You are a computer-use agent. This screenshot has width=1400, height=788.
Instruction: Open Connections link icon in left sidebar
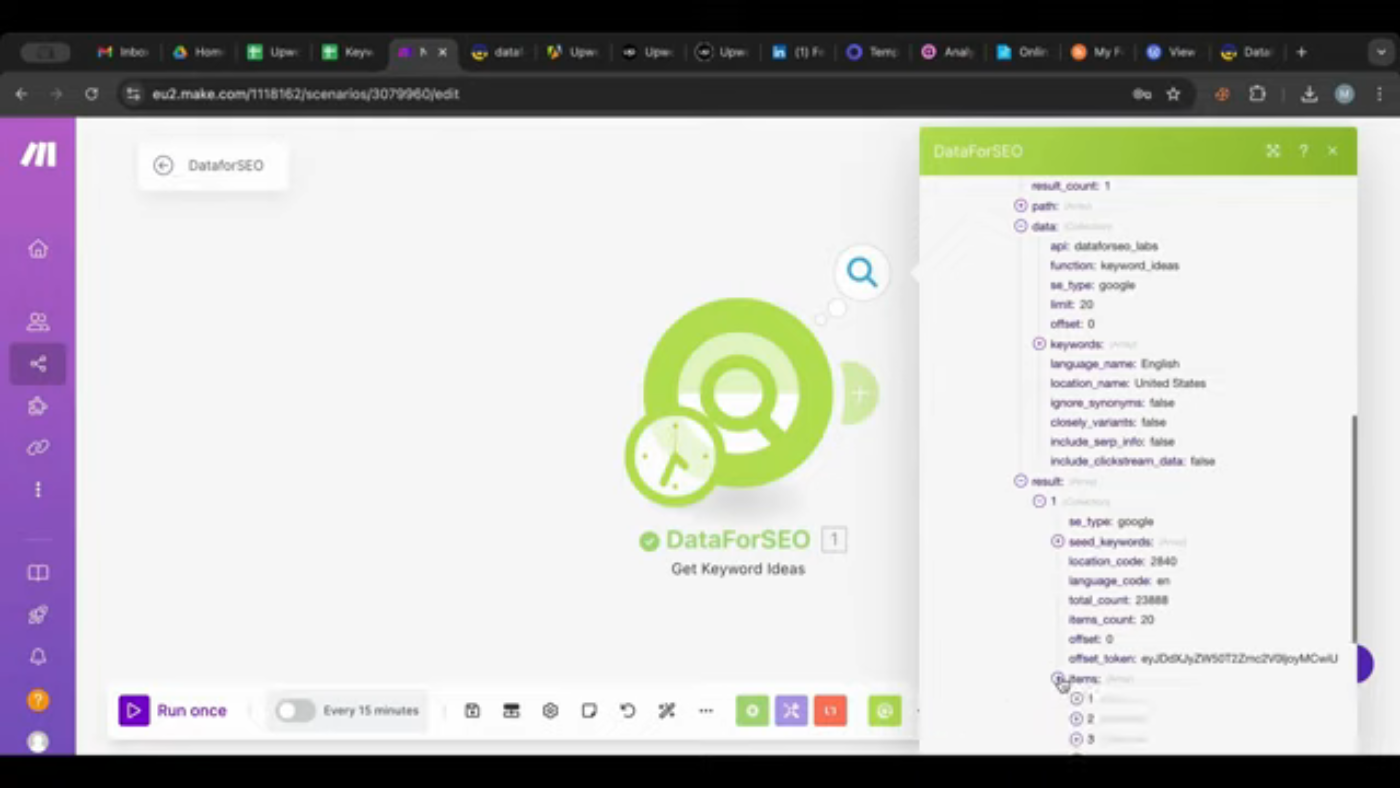[38, 447]
